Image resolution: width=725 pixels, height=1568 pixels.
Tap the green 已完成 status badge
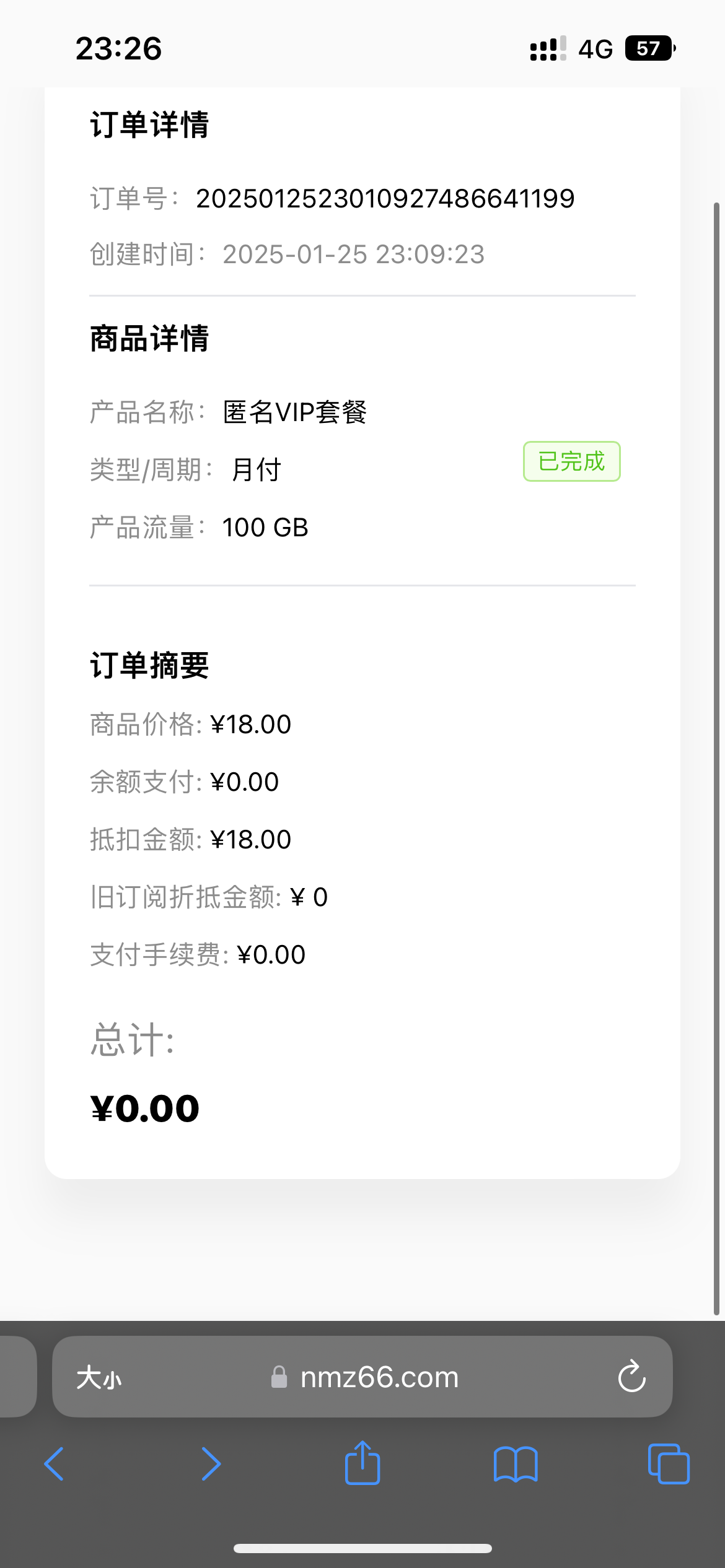(571, 461)
